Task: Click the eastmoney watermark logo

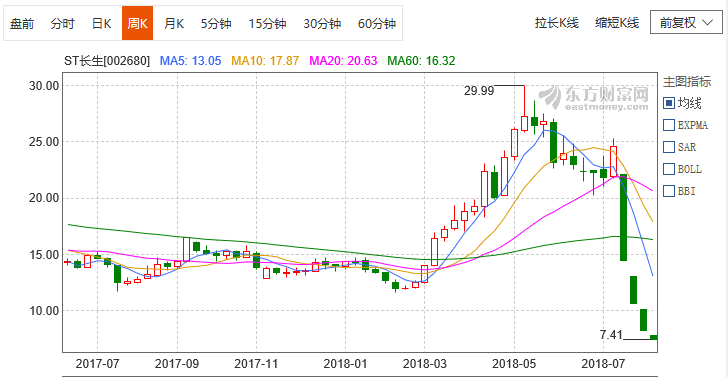Action: coord(597,98)
